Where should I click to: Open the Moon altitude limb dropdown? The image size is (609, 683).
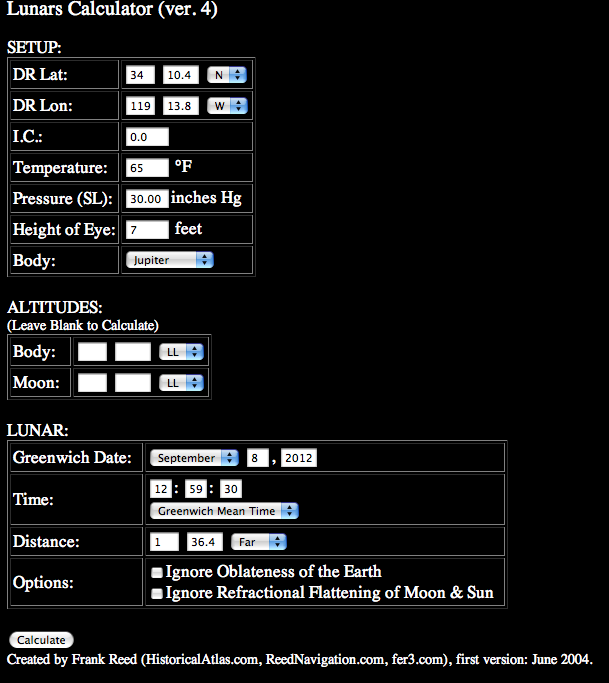click(181, 383)
